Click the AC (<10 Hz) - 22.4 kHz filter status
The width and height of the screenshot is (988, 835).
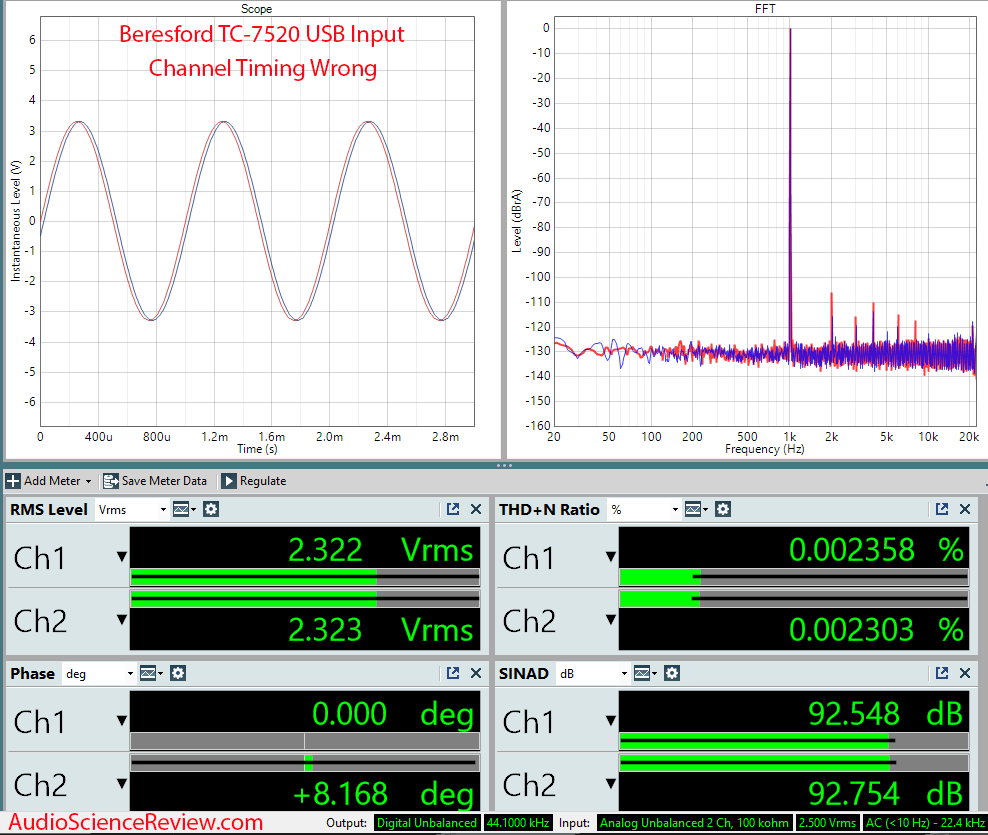pyautogui.click(x=925, y=823)
